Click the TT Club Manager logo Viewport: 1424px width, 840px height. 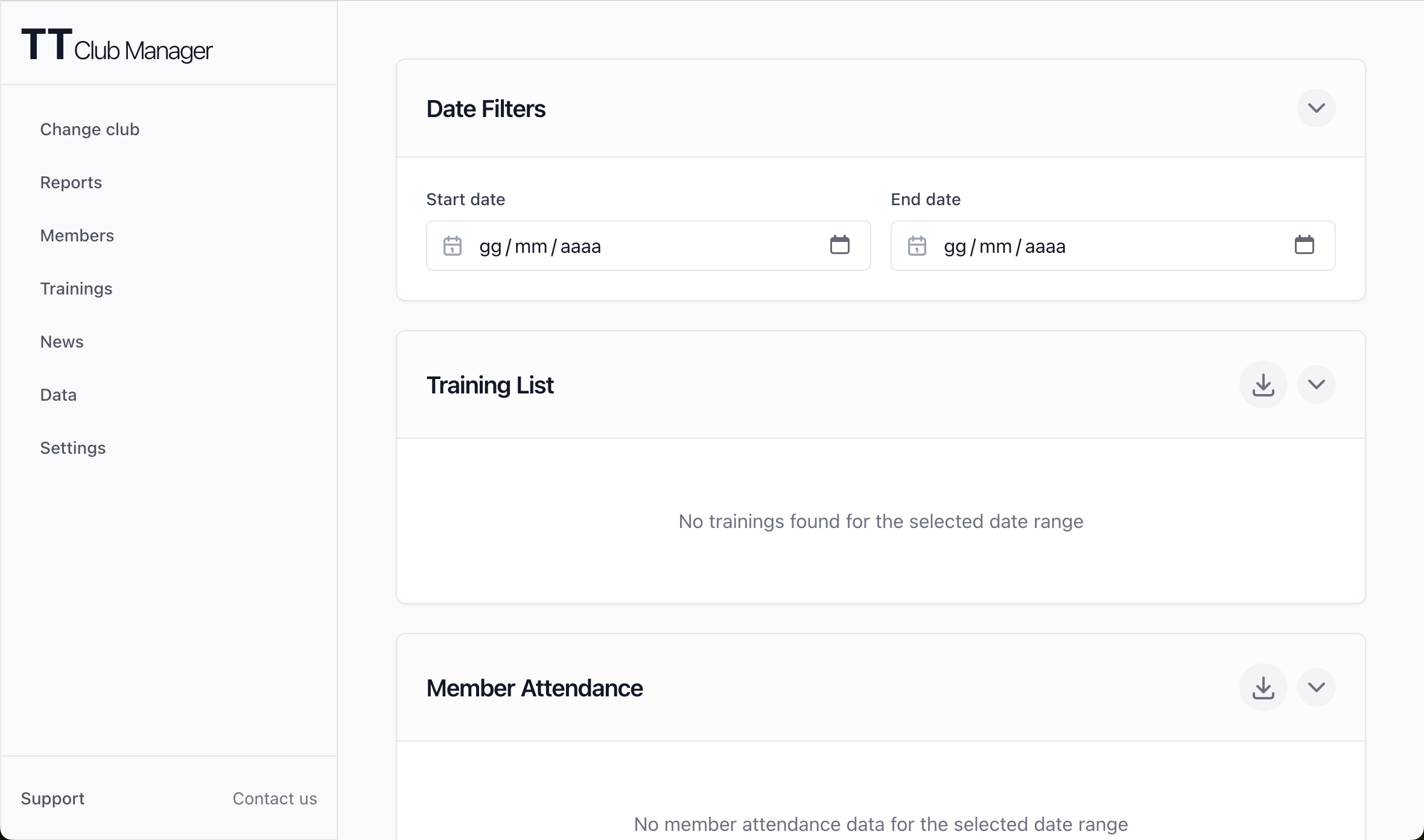click(x=117, y=46)
